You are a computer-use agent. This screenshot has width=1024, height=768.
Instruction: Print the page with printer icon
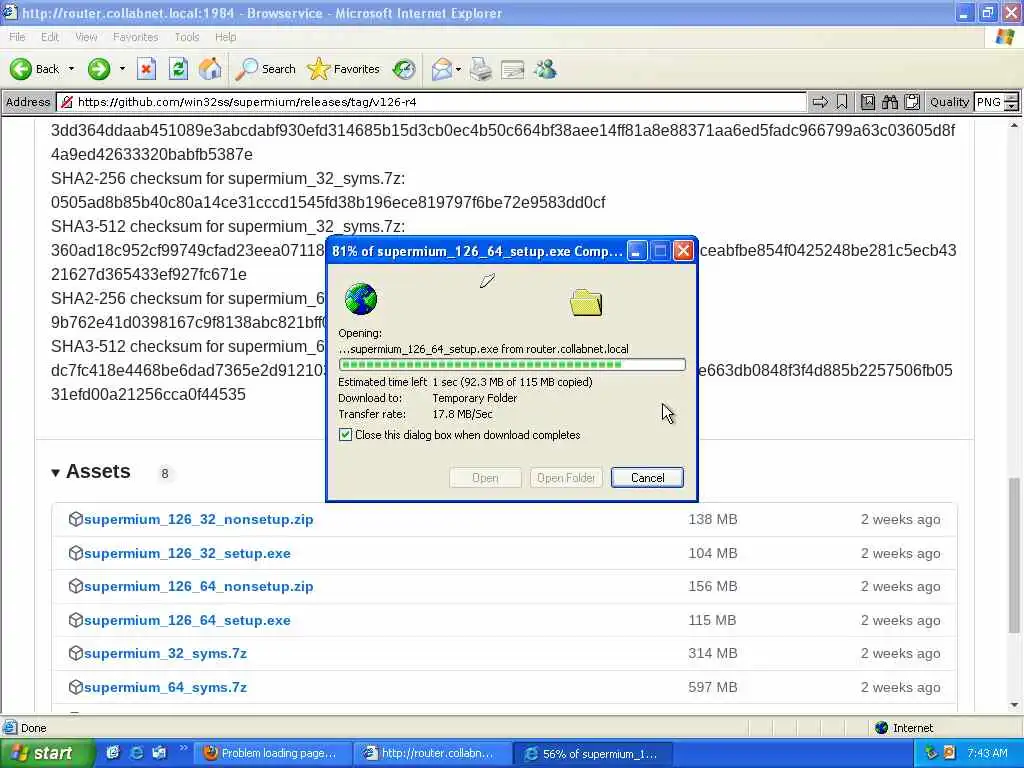(481, 69)
